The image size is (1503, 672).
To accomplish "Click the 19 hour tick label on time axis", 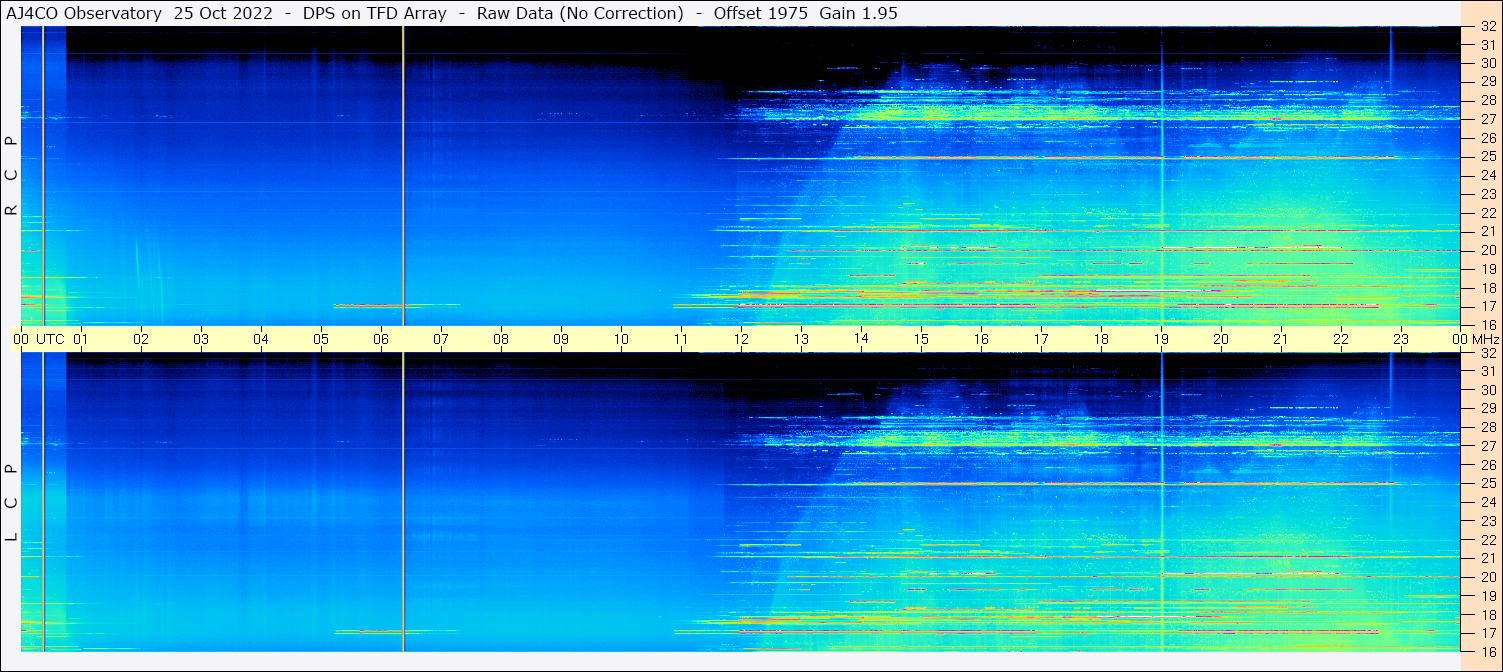I will [1161, 339].
